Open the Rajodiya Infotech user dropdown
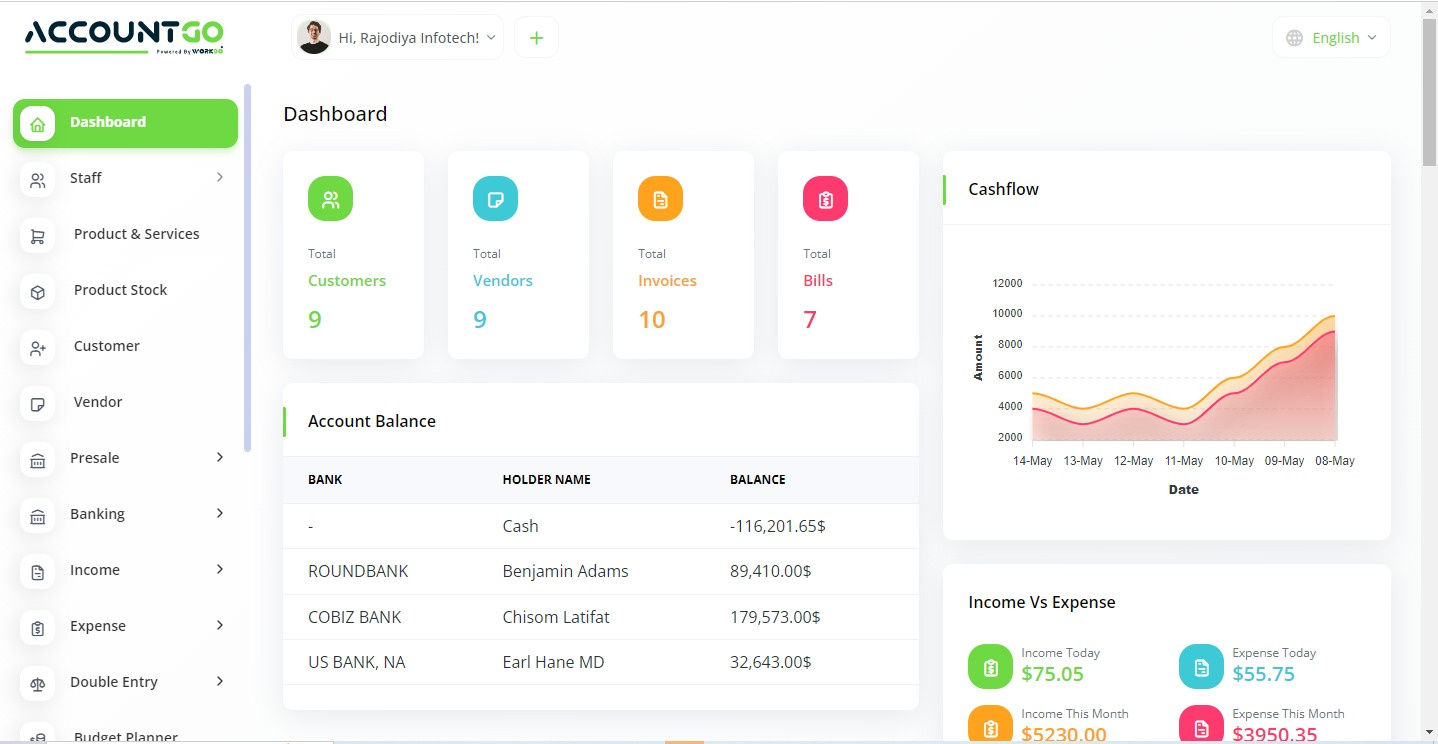 398,38
